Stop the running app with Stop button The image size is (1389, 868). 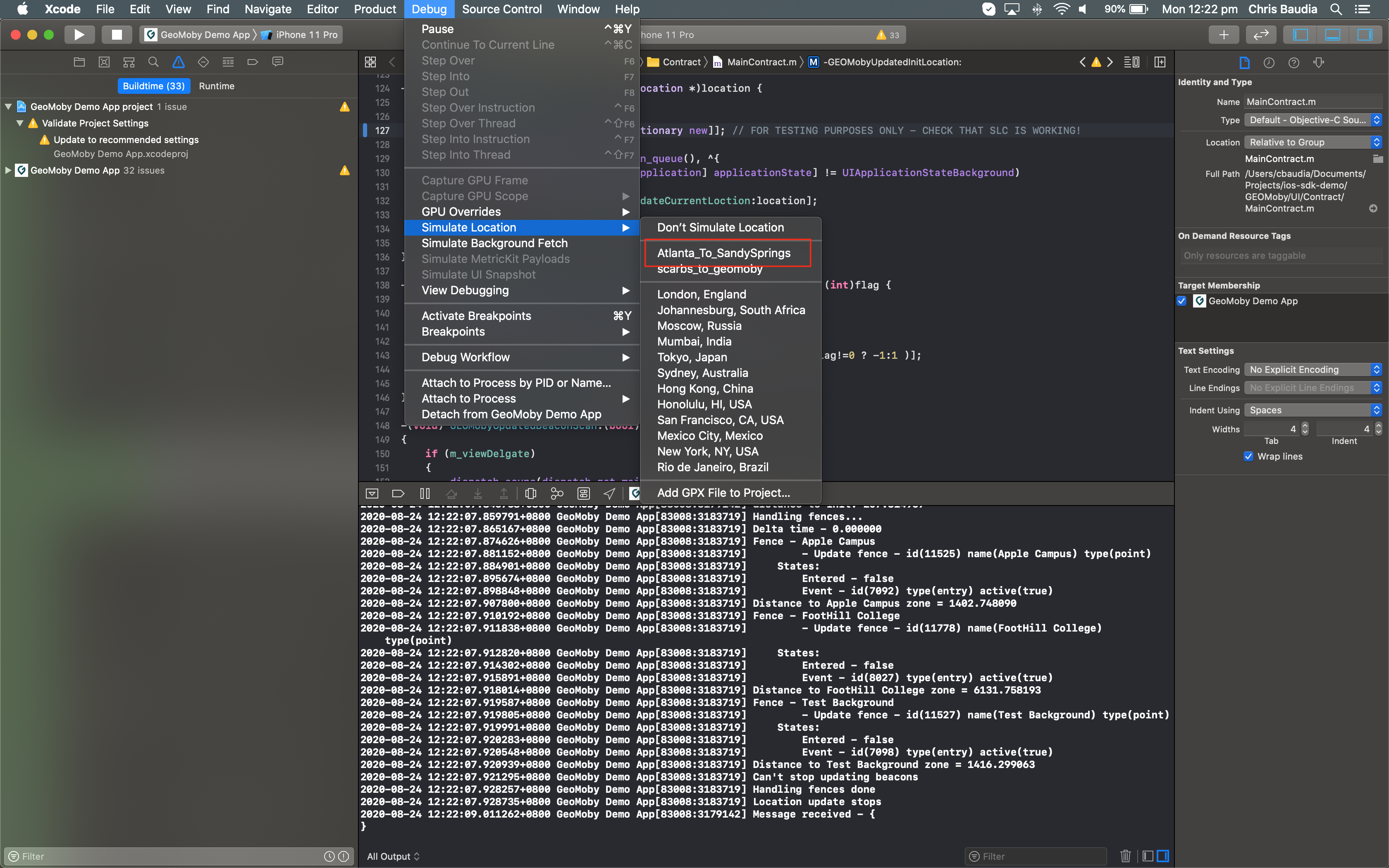coord(117,34)
